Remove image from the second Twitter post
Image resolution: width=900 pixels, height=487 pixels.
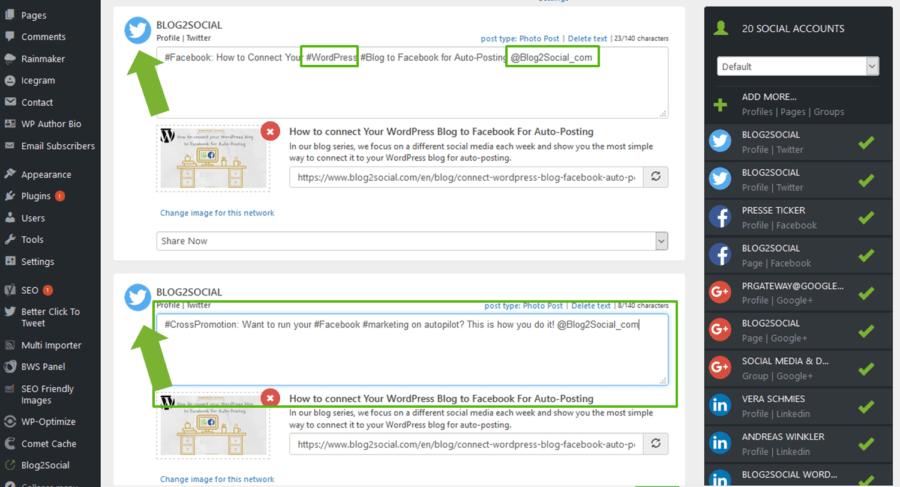[270, 397]
